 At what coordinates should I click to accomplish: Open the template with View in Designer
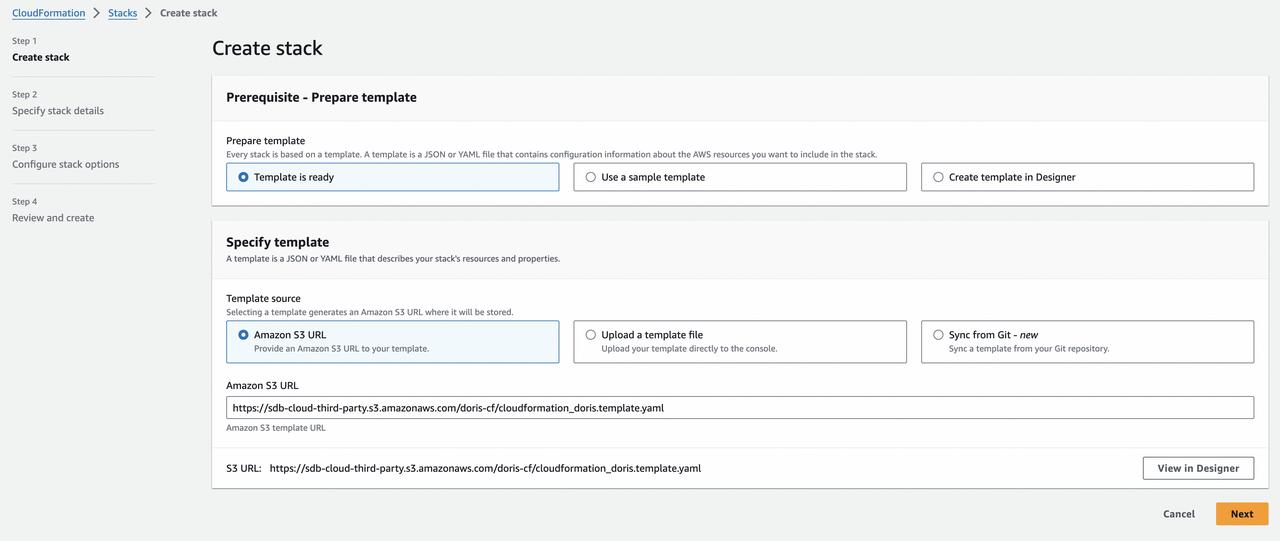tap(1198, 468)
